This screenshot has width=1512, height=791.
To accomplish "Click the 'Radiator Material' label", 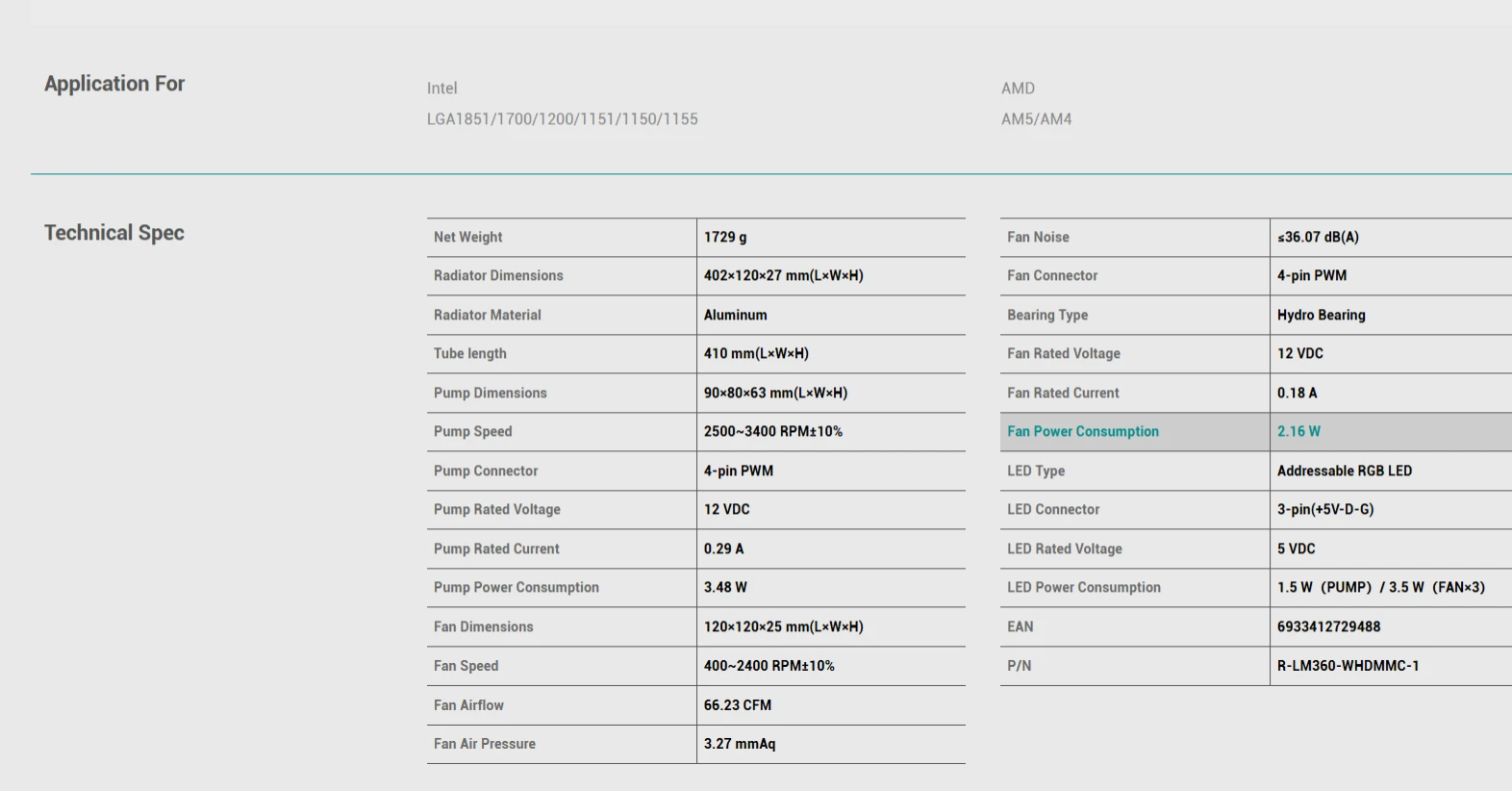I will [488, 315].
